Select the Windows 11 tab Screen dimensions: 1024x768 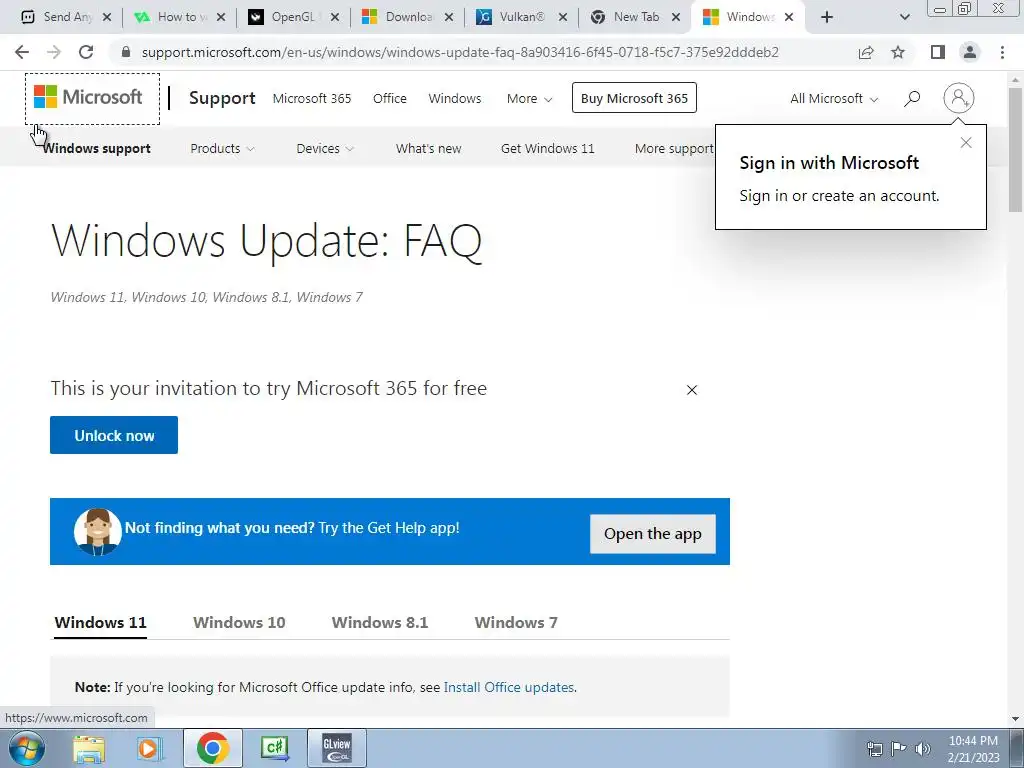[x=101, y=622]
